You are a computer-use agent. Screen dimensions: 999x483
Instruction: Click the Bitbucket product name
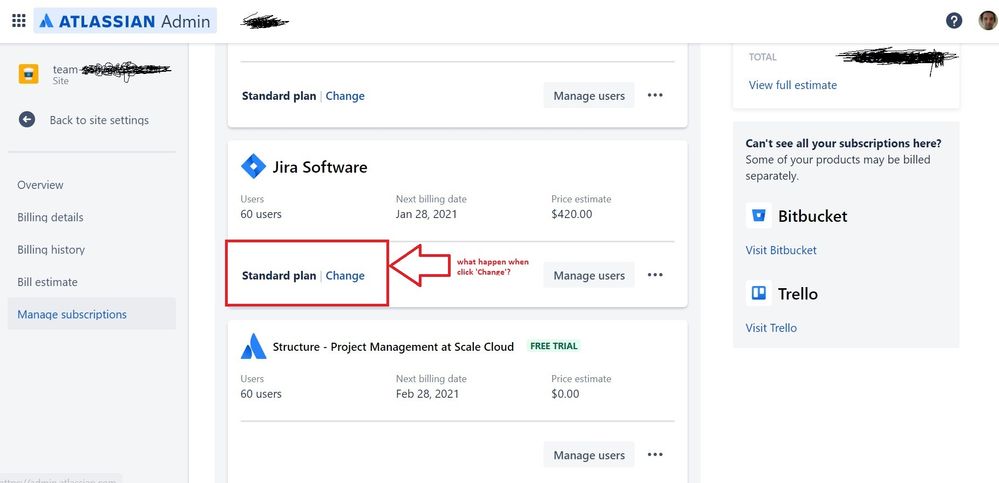pos(813,216)
